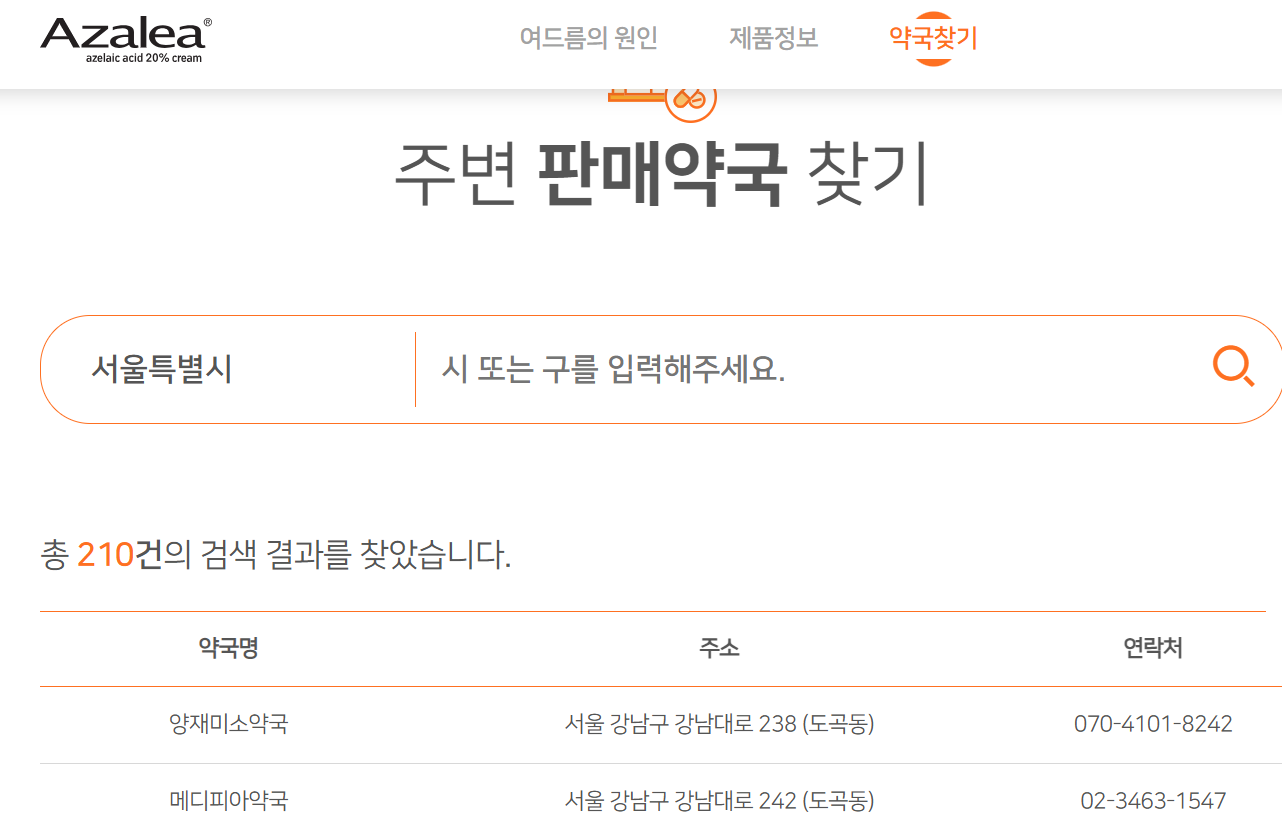This screenshot has width=1282, height=822.
Task: Click the 약국명 column header
Action: pyautogui.click(x=227, y=648)
